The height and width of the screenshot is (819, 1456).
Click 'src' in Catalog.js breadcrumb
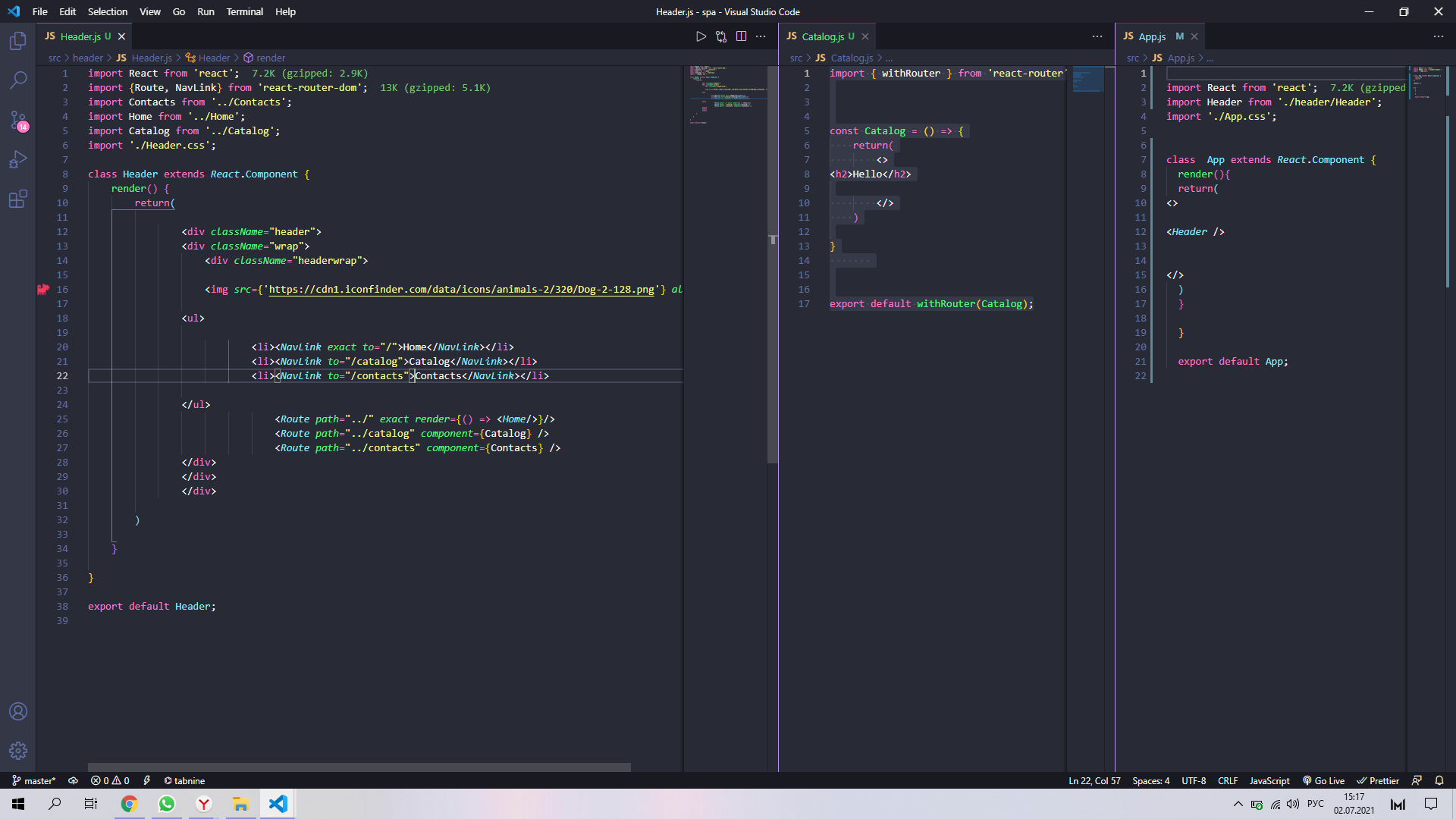click(x=796, y=58)
